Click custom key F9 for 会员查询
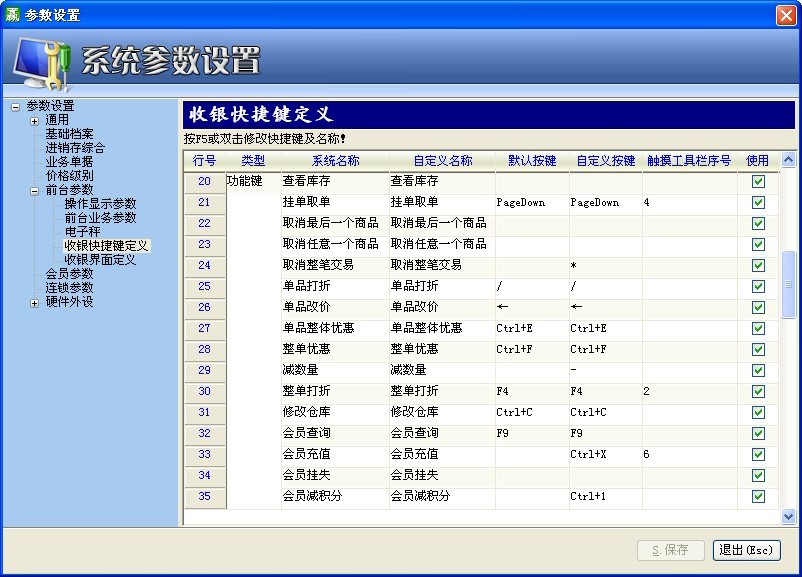 pos(606,433)
